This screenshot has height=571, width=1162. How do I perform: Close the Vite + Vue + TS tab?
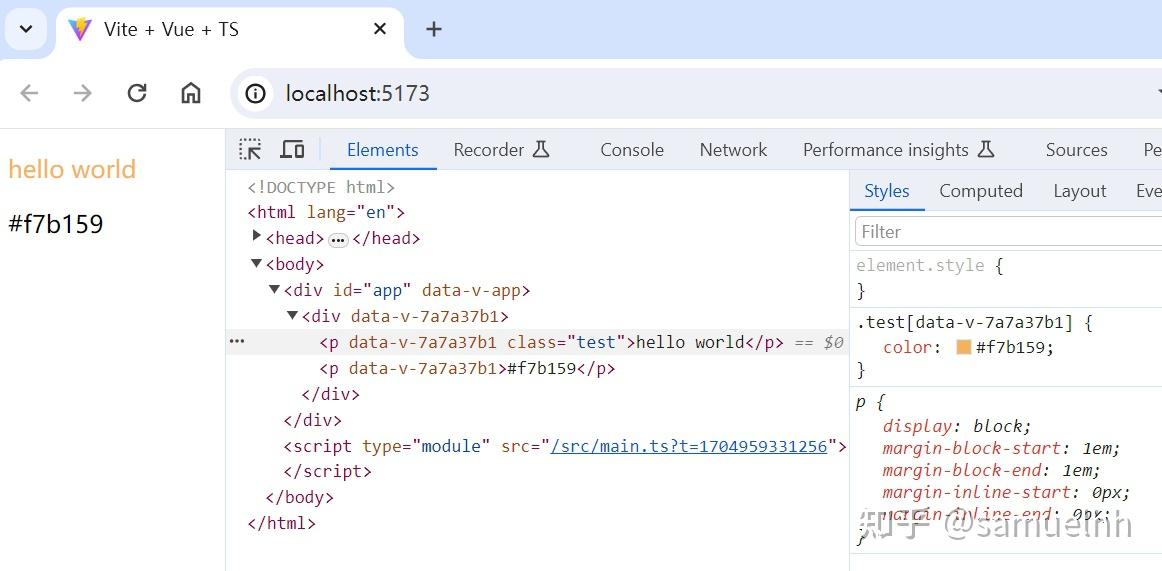pyautogui.click(x=380, y=29)
